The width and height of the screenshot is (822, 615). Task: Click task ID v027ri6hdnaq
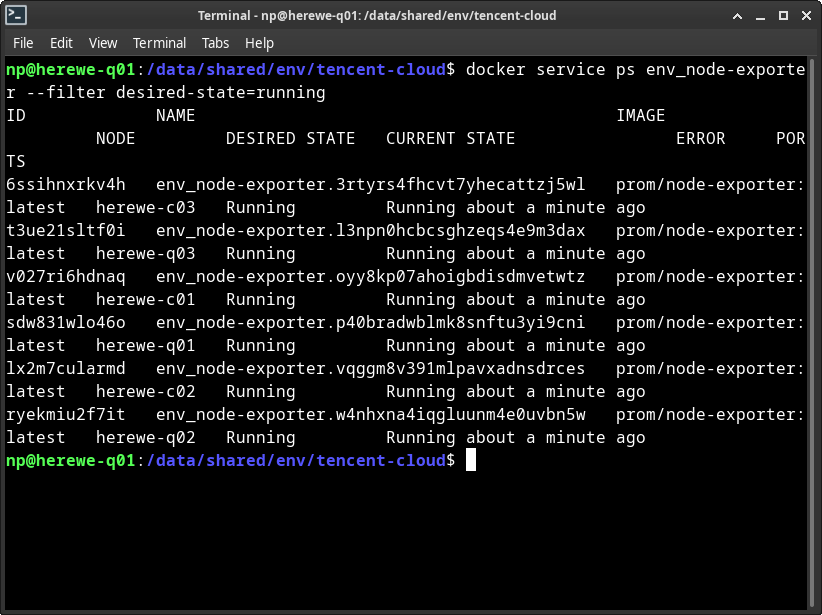[66, 277]
